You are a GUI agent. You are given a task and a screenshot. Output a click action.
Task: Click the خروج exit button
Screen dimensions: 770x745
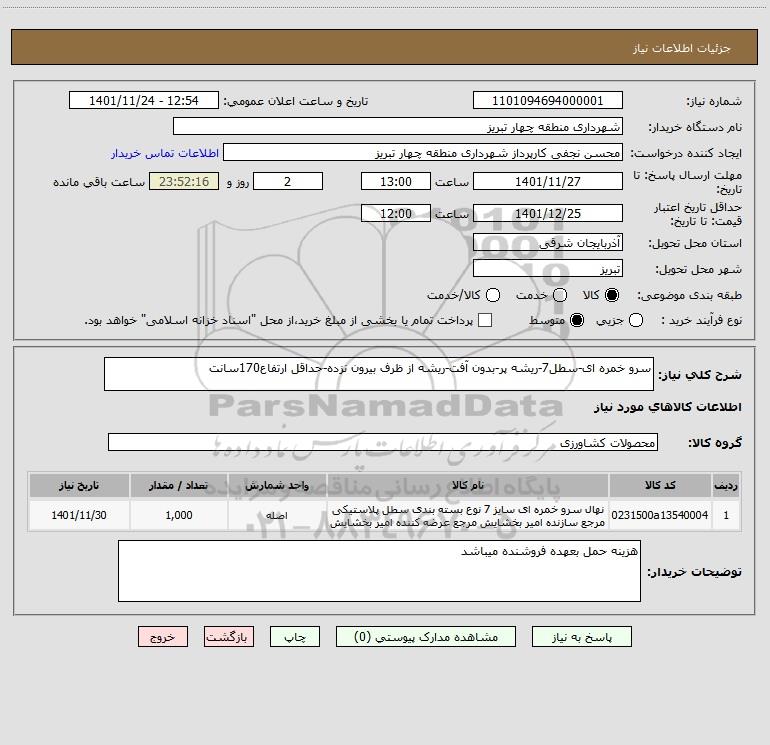(163, 637)
